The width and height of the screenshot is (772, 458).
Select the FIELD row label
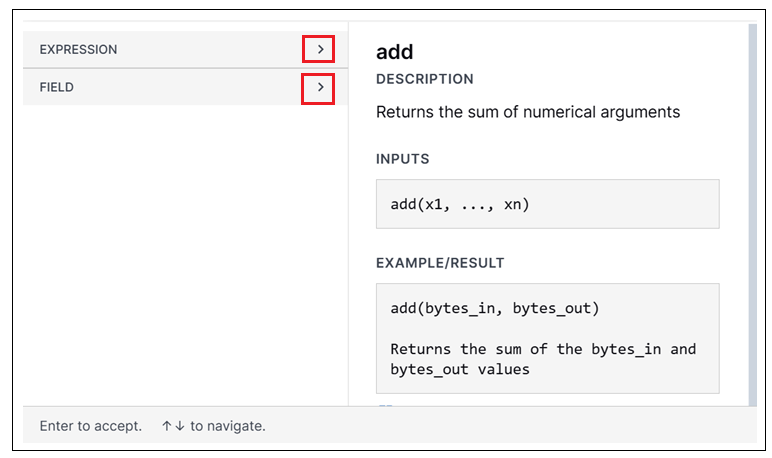click(57, 87)
